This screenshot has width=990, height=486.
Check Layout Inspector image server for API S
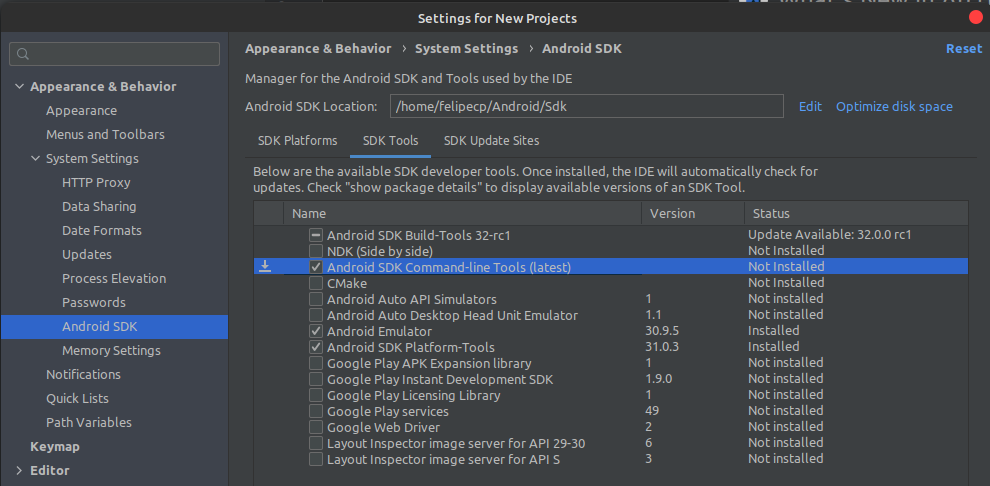pos(316,459)
